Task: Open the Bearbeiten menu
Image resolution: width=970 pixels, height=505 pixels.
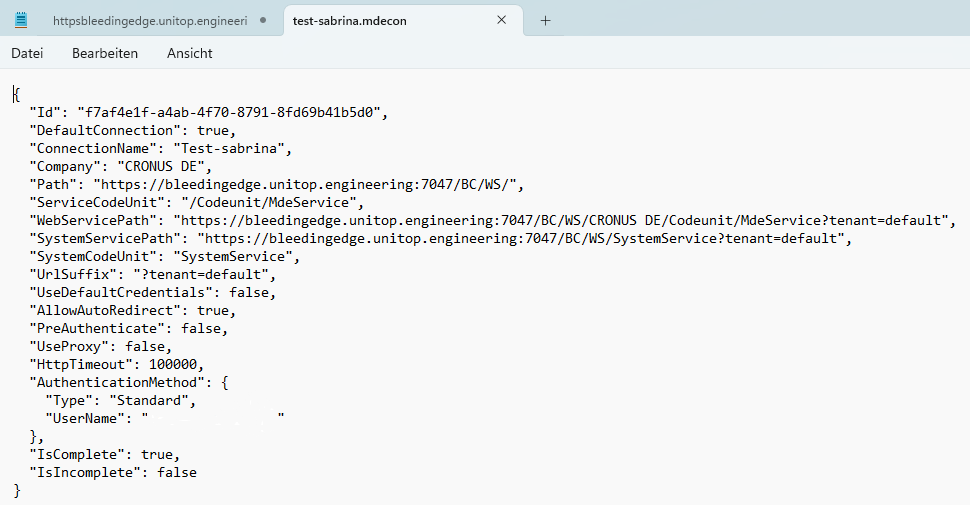Action: 105,53
